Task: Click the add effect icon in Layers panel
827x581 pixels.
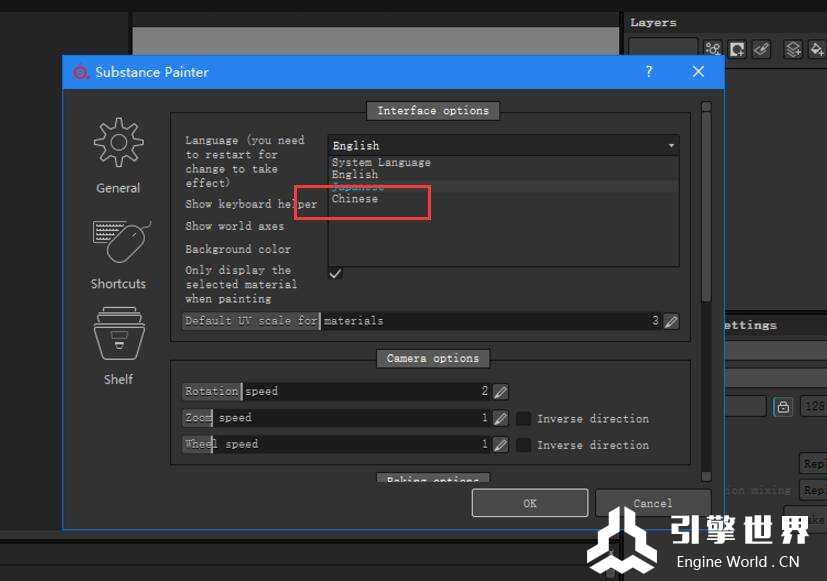Action: click(713, 49)
